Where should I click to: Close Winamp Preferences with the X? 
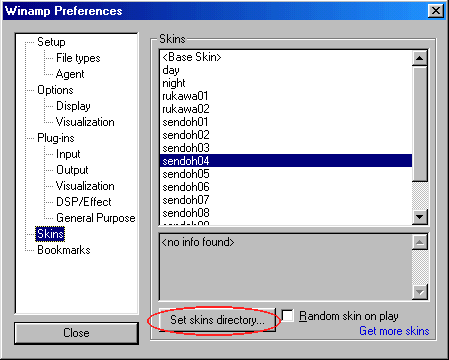(436, 11)
